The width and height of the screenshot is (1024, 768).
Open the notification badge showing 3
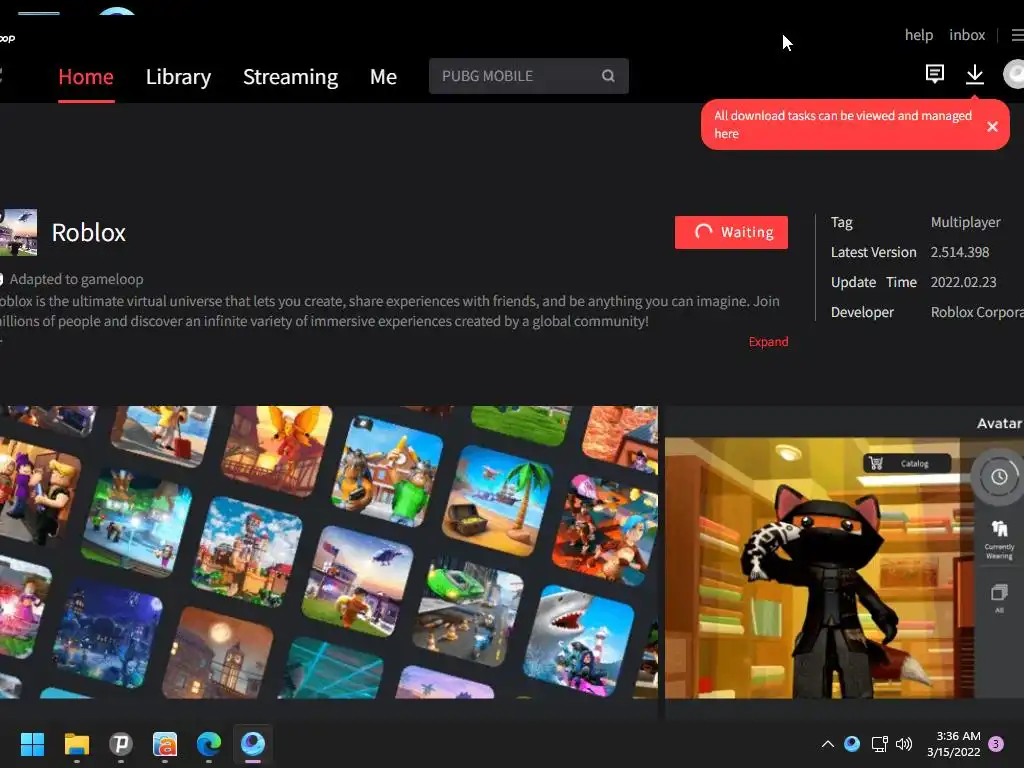996,743
